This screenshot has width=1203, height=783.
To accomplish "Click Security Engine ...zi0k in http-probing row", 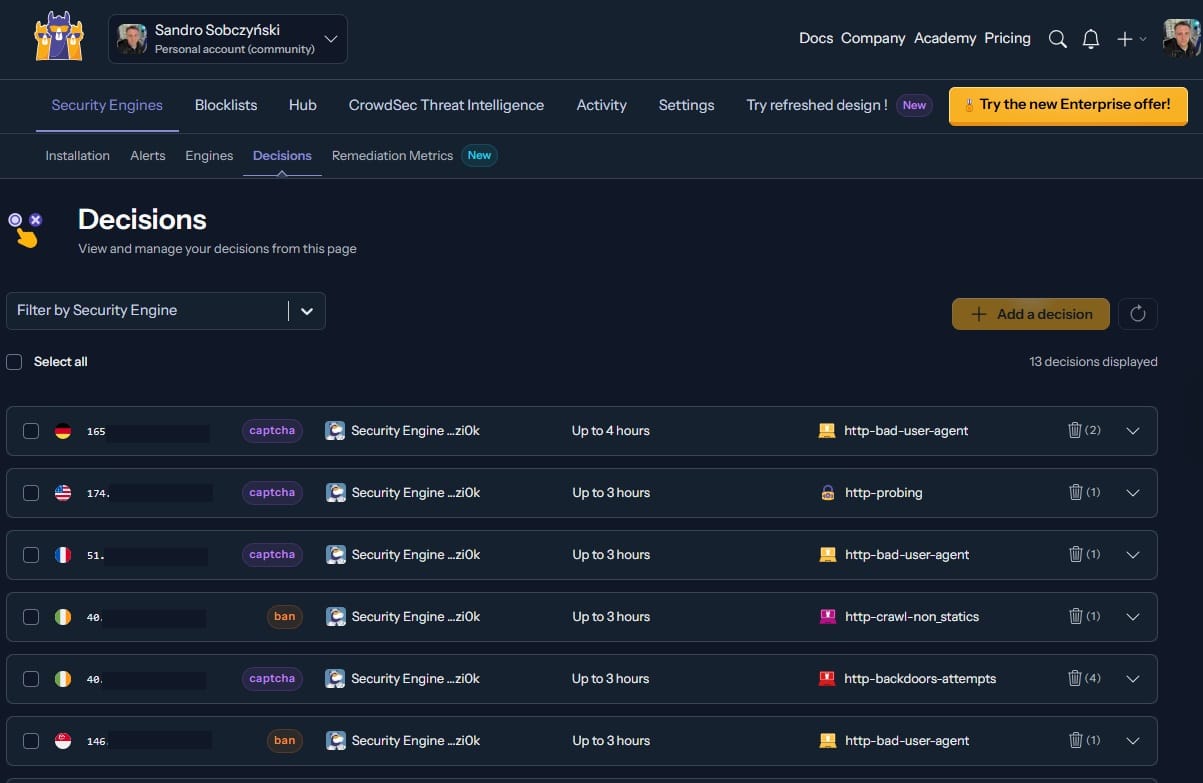I will (x=416, y=493).
